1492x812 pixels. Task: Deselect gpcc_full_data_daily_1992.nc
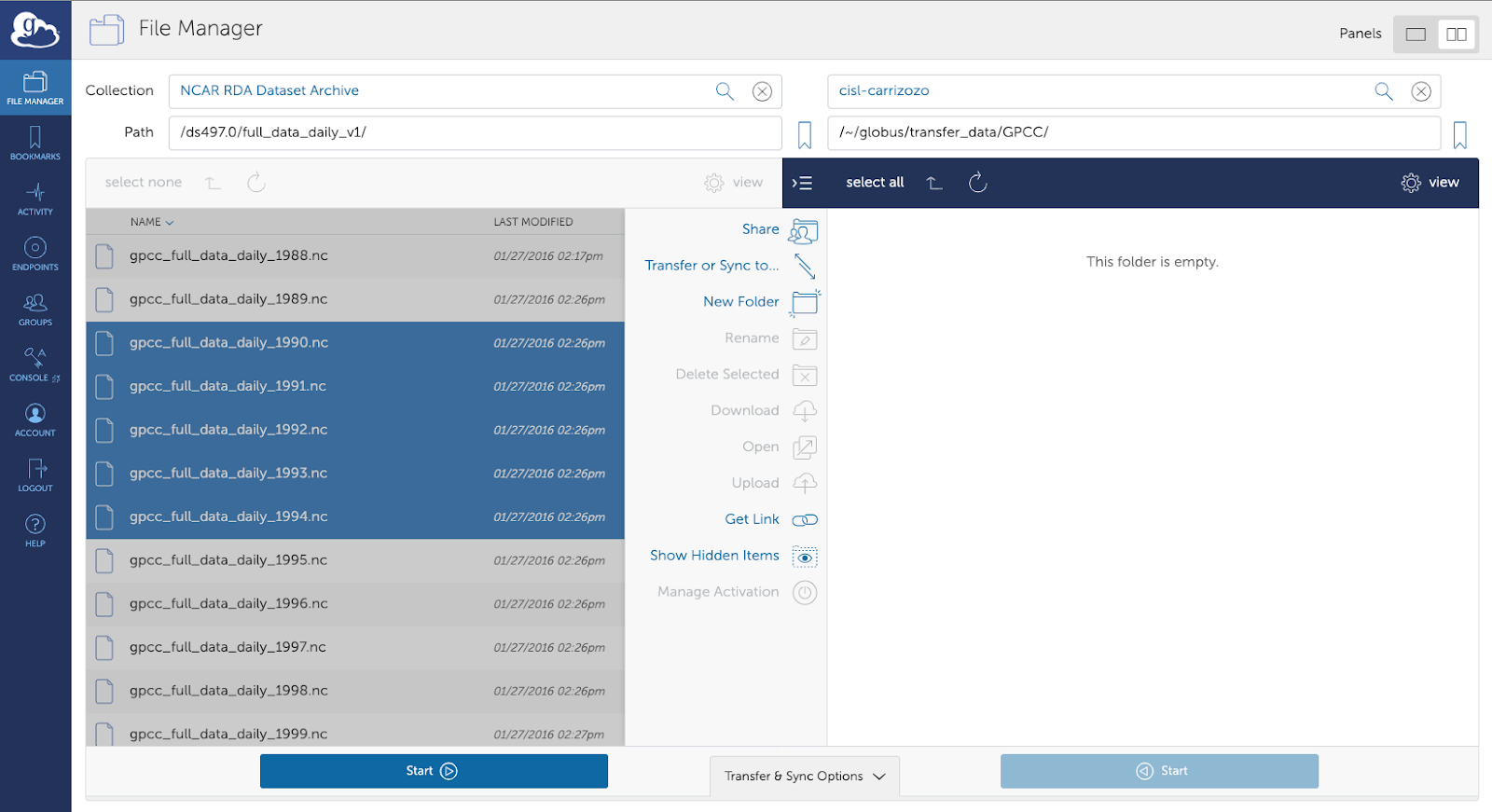coord(355,431)
